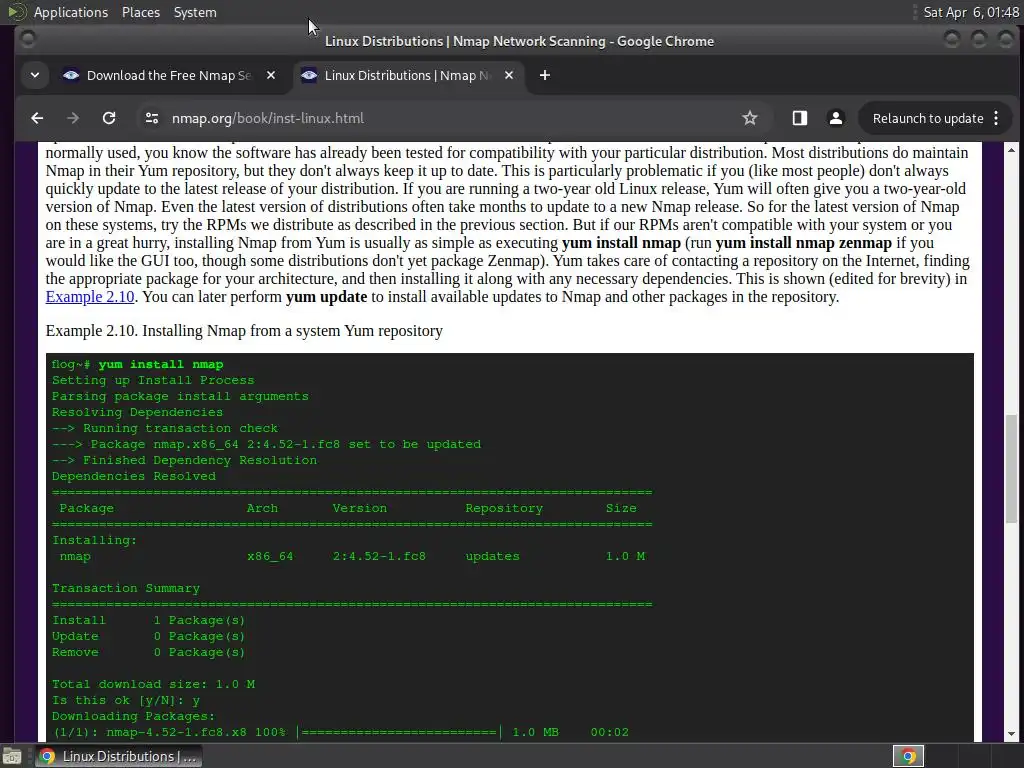The height and width of the screenshot is (768, 1024).
Task: Click 'Total download size: 1.0 M' line
Action: (x=153, y=684)
